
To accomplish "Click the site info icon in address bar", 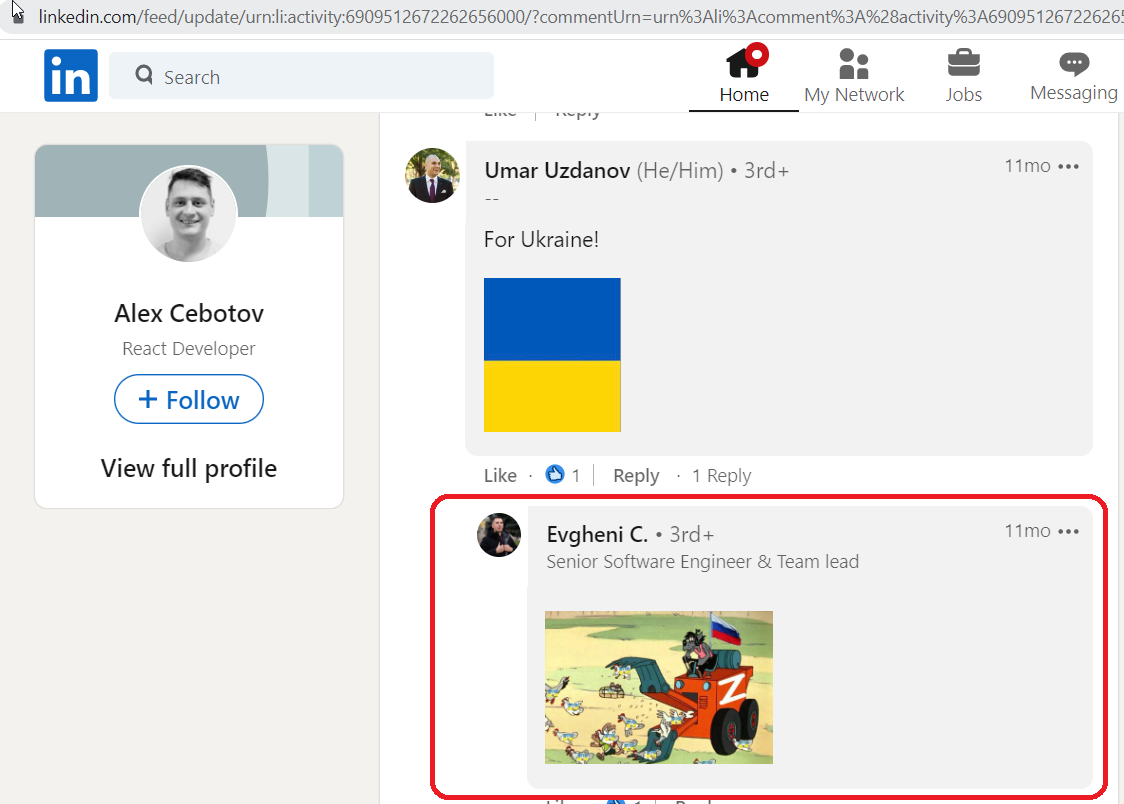I will coord(19,16).
